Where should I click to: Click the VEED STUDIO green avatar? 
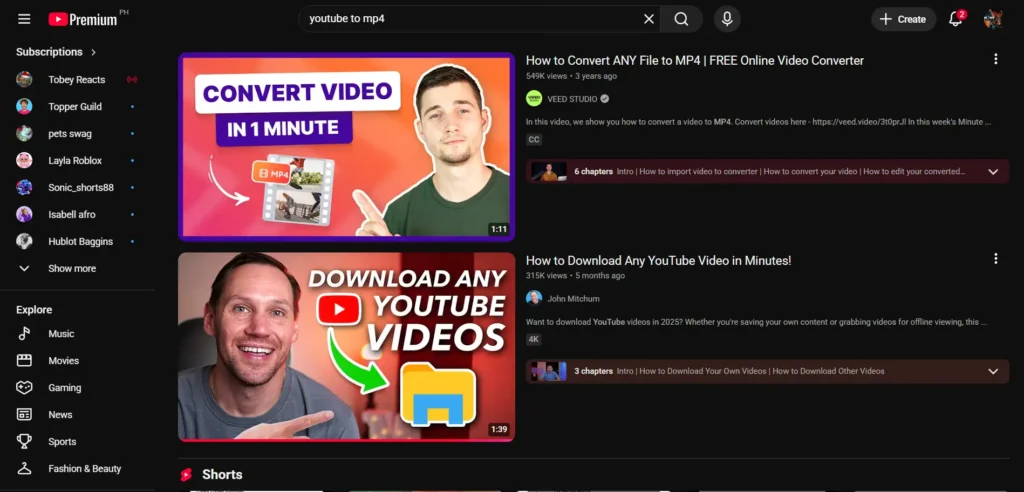pyautogui.click(x=534, y=99)
